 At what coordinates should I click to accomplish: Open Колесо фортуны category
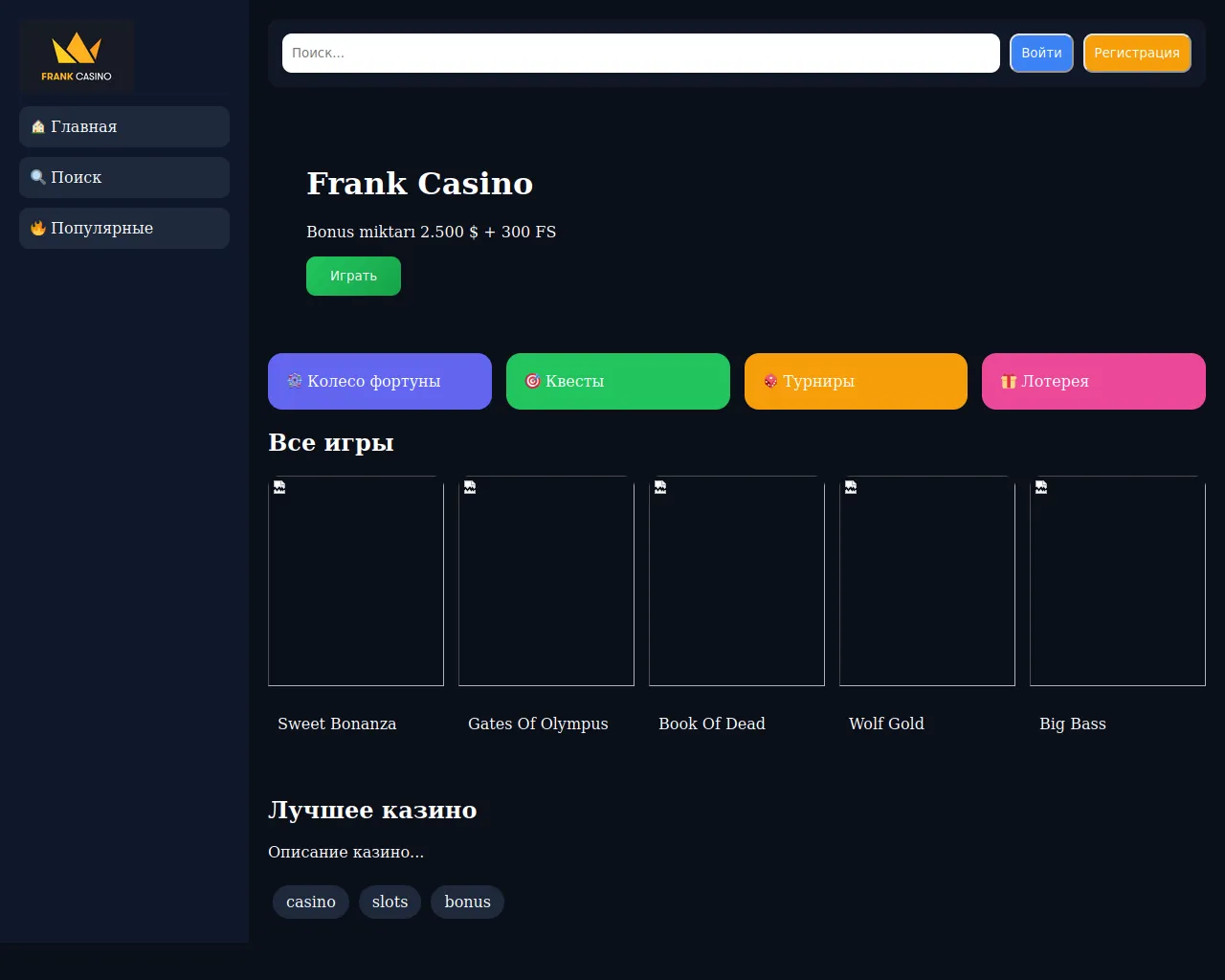point(380,381)
